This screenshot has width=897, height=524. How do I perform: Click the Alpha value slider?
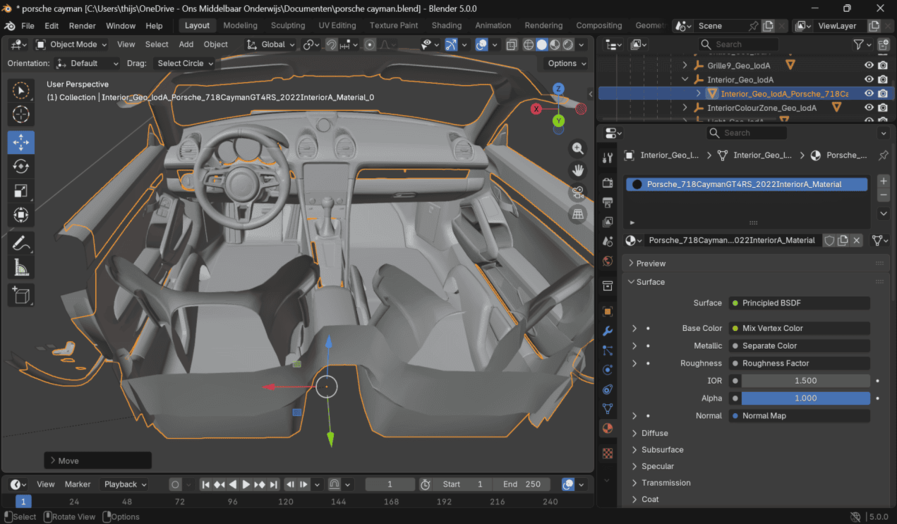[x=806, y=398]
